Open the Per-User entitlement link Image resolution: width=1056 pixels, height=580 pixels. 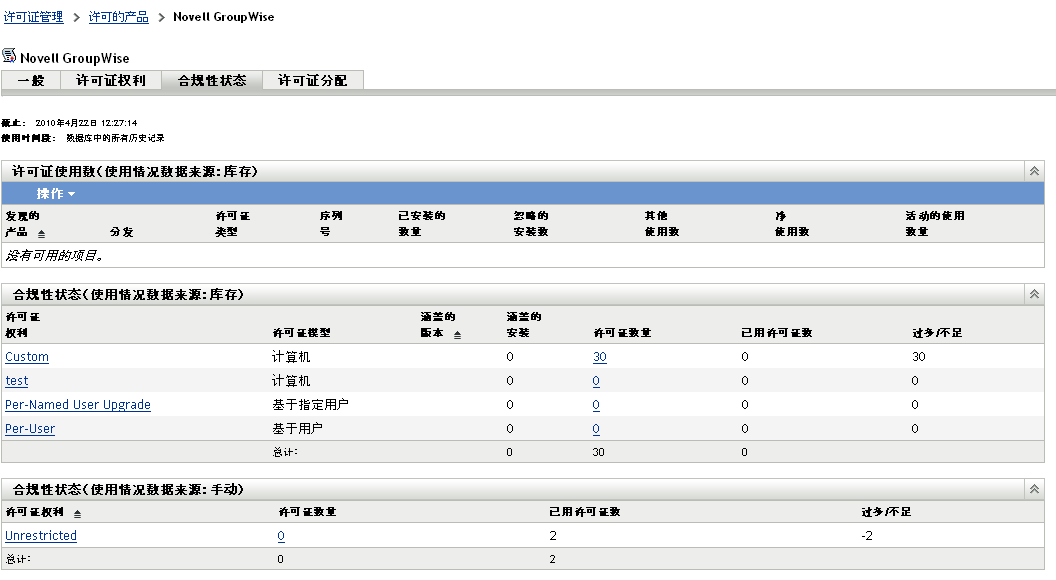tap(30, 429)
